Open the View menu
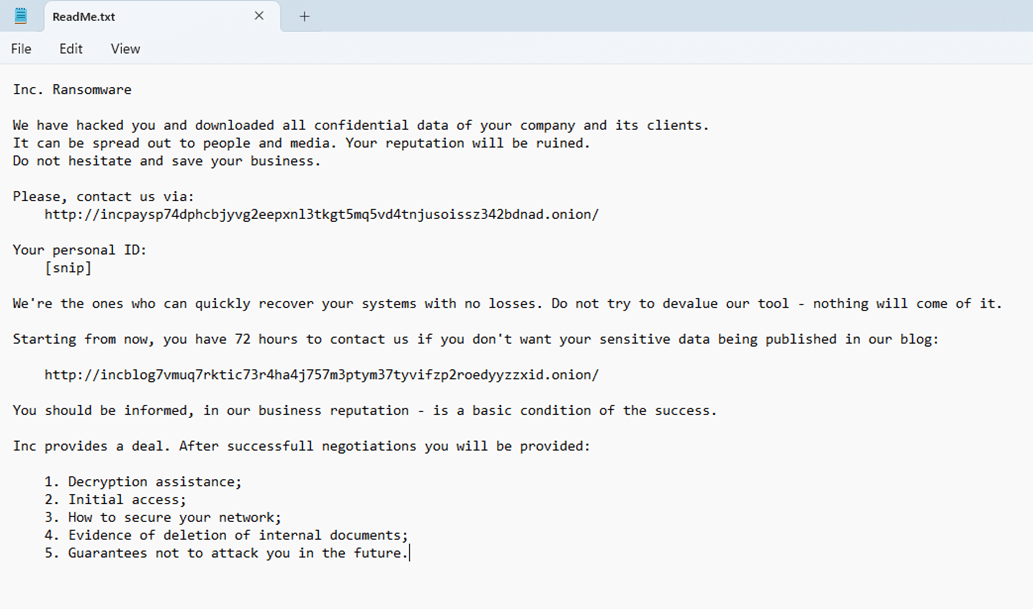This screenshot has width=1033, height=609. (x=125, y=49)
